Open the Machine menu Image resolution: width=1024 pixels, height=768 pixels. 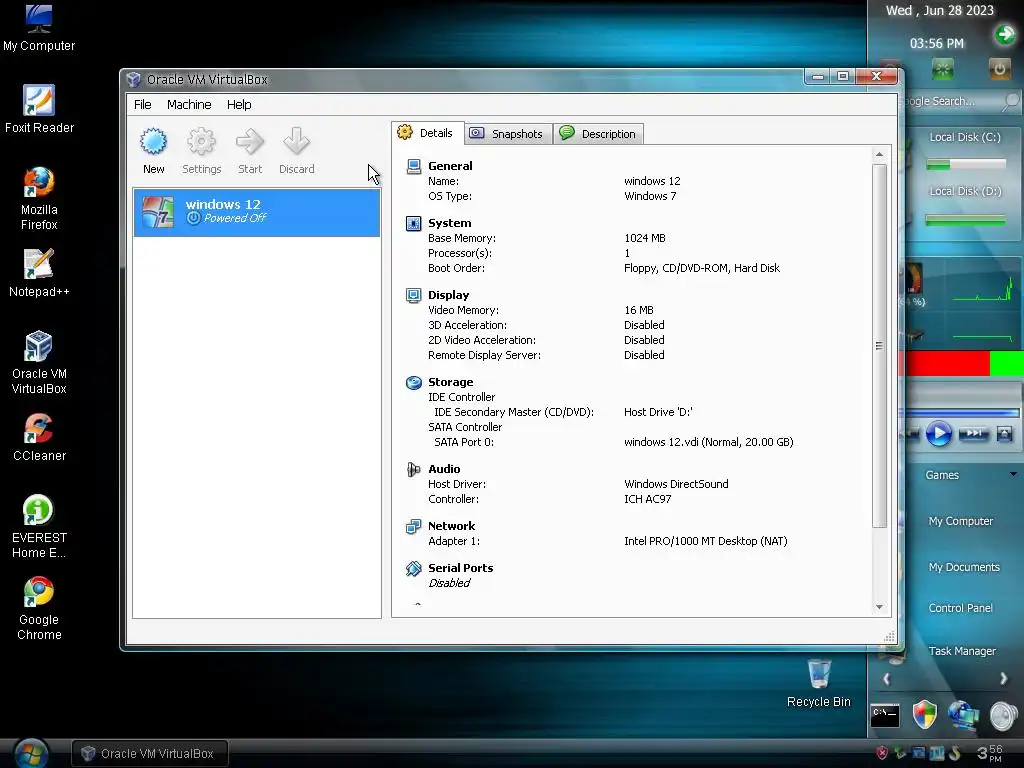[x=189, y=104]
